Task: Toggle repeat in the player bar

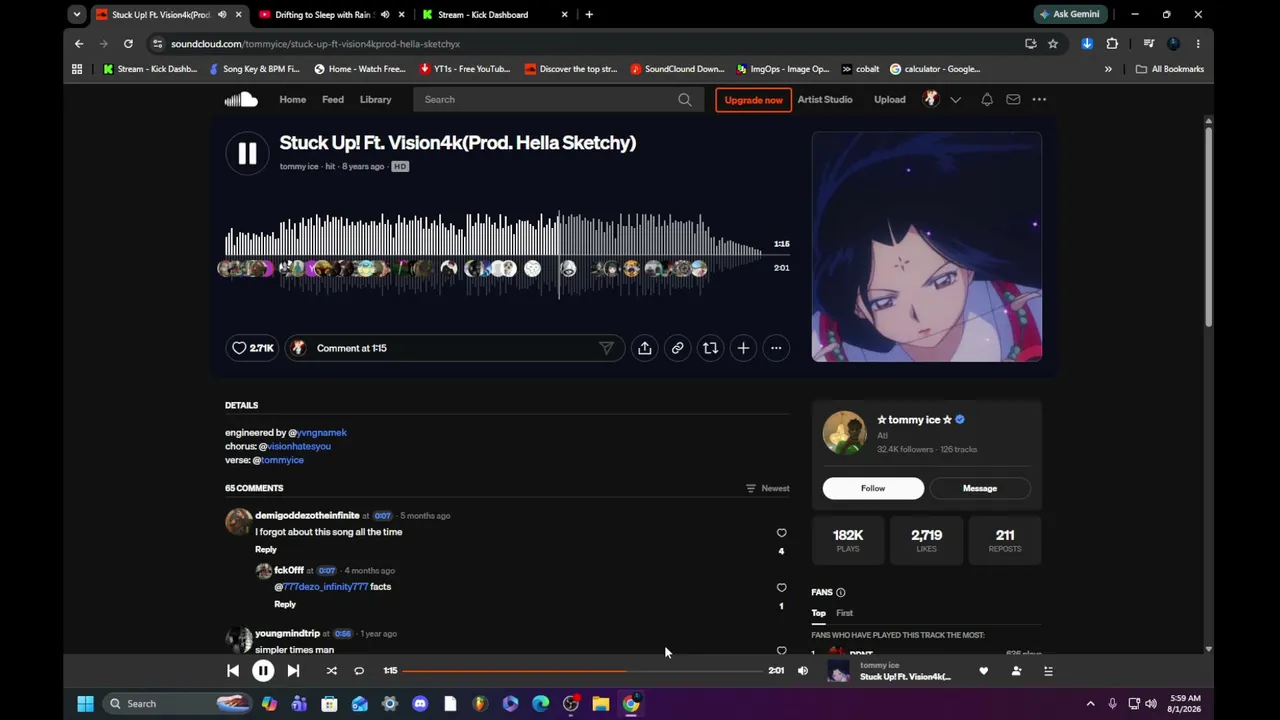Action: (359, 671)
